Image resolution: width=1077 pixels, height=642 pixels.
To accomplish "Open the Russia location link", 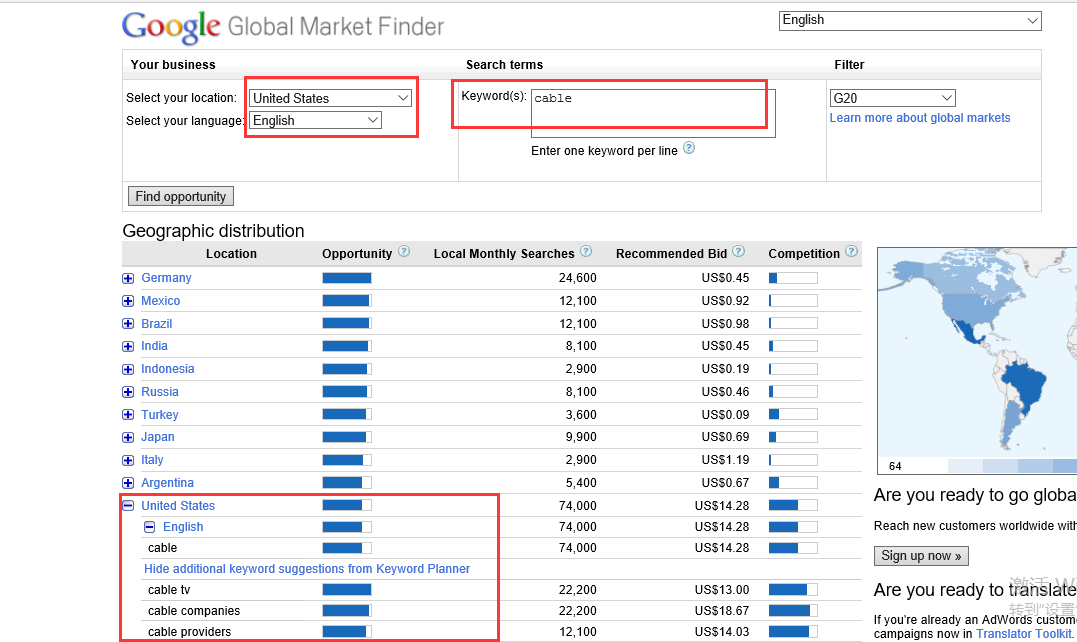I will (160, 391).
